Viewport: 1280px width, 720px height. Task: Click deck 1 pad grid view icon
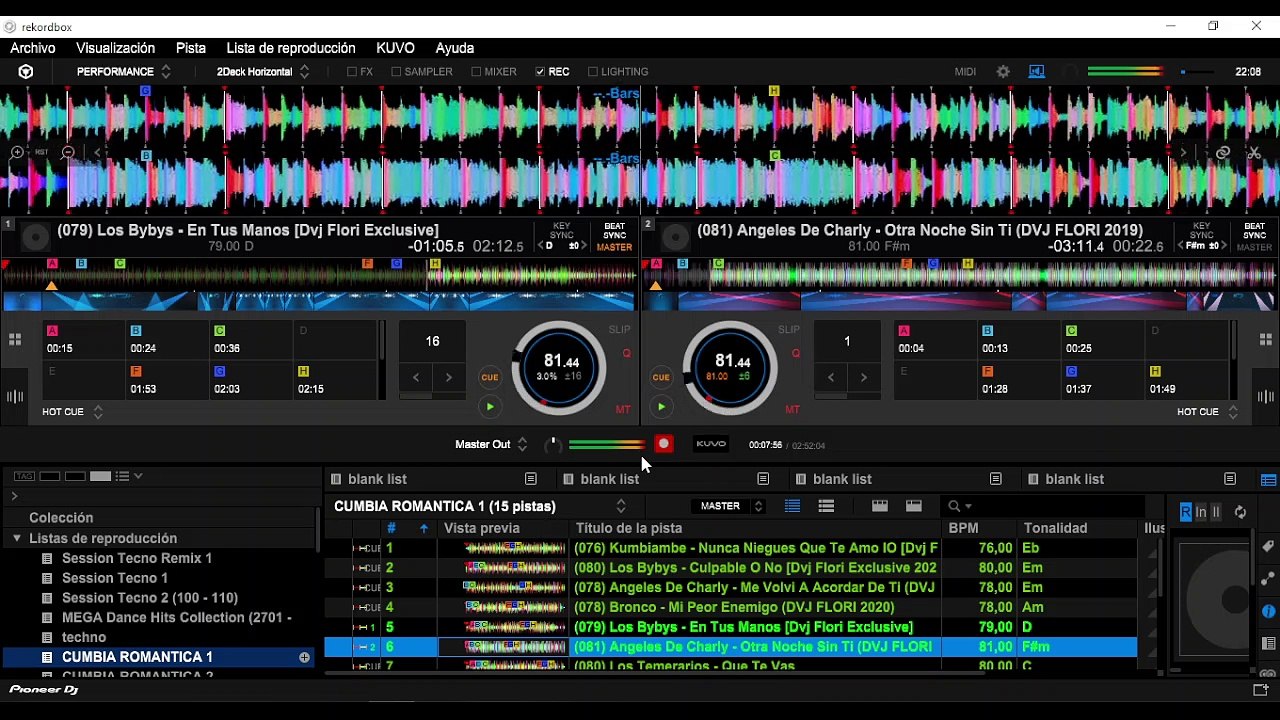coord(15,340)
